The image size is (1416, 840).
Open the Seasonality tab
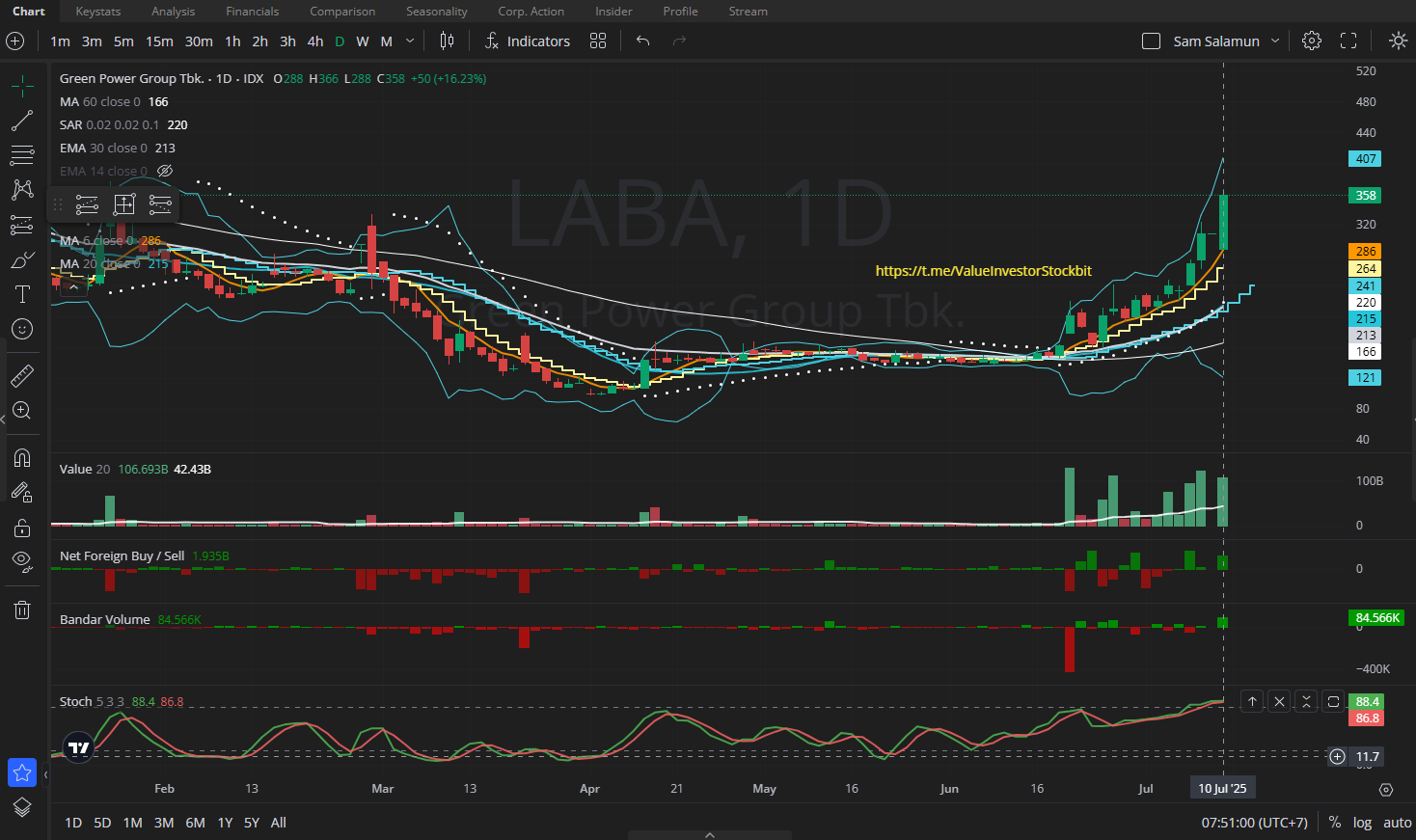point(436,12)
